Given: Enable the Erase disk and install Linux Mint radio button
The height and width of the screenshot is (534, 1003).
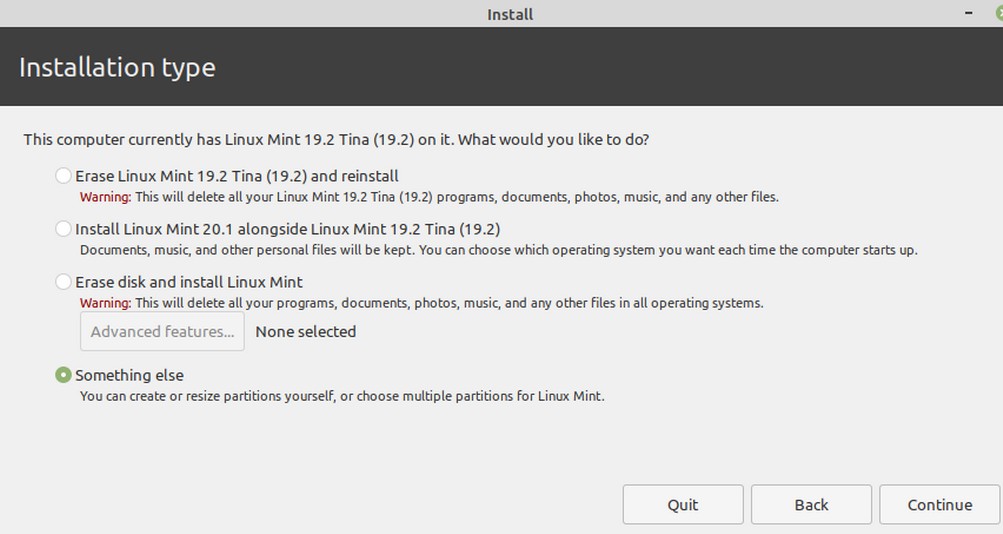Looking at the screenshot, I should [x=63, y=282].
